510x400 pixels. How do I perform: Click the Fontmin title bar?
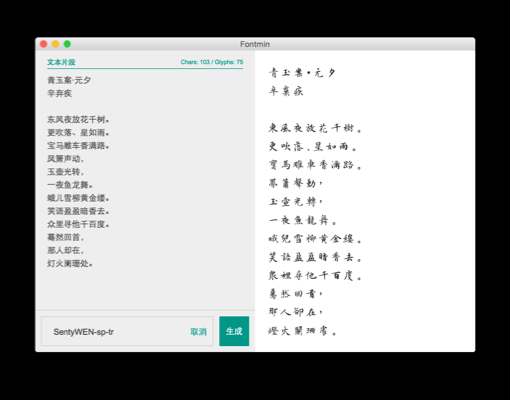coord(255,44)
